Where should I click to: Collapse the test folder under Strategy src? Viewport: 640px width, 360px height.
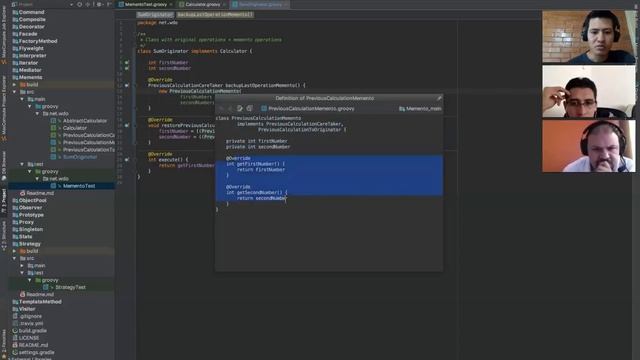(22, 273)
